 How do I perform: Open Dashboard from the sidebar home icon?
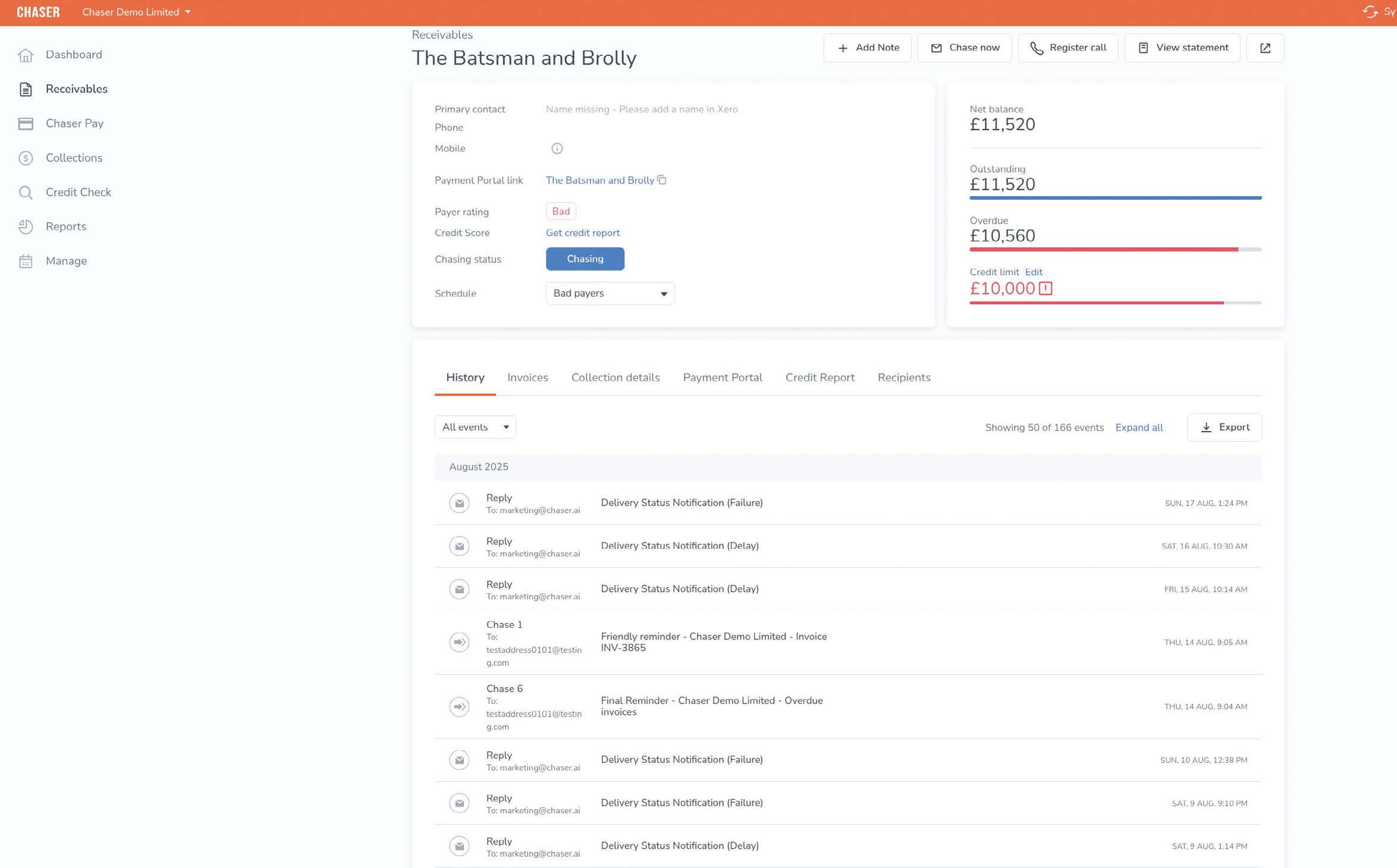tap(26, 55)
